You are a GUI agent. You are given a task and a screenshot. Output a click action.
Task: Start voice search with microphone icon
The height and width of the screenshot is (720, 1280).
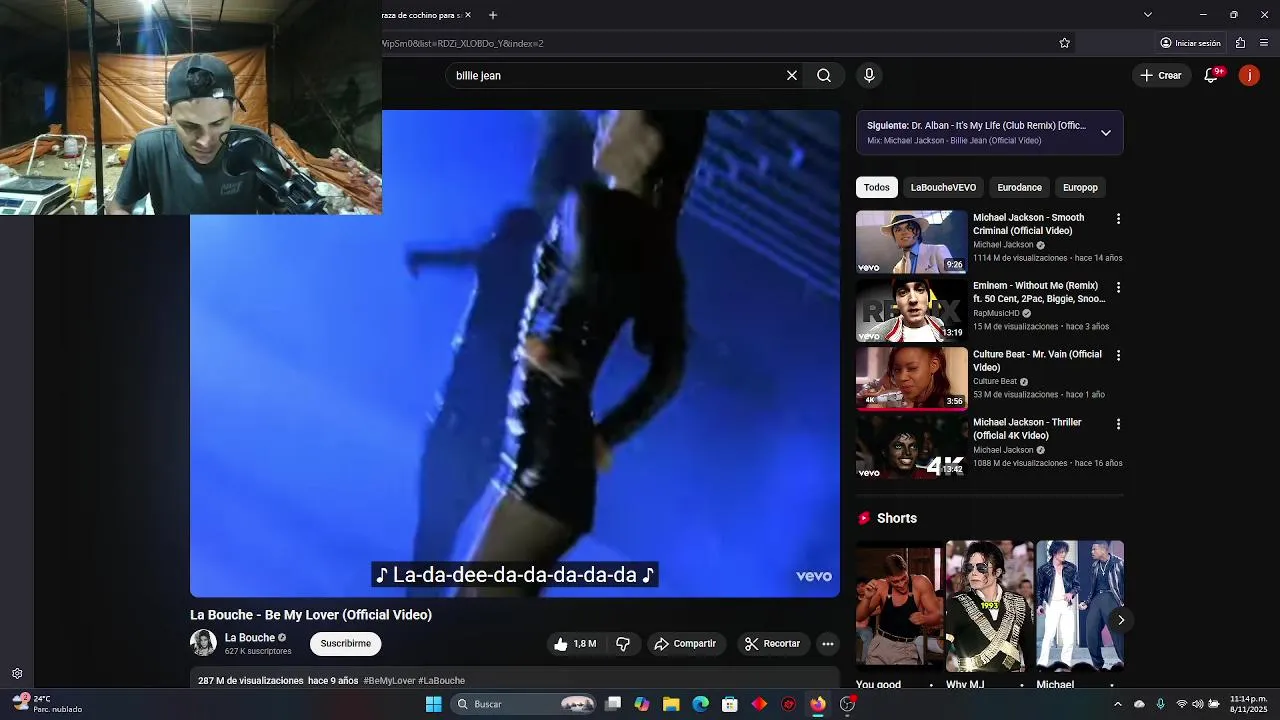tap(869, 75)
